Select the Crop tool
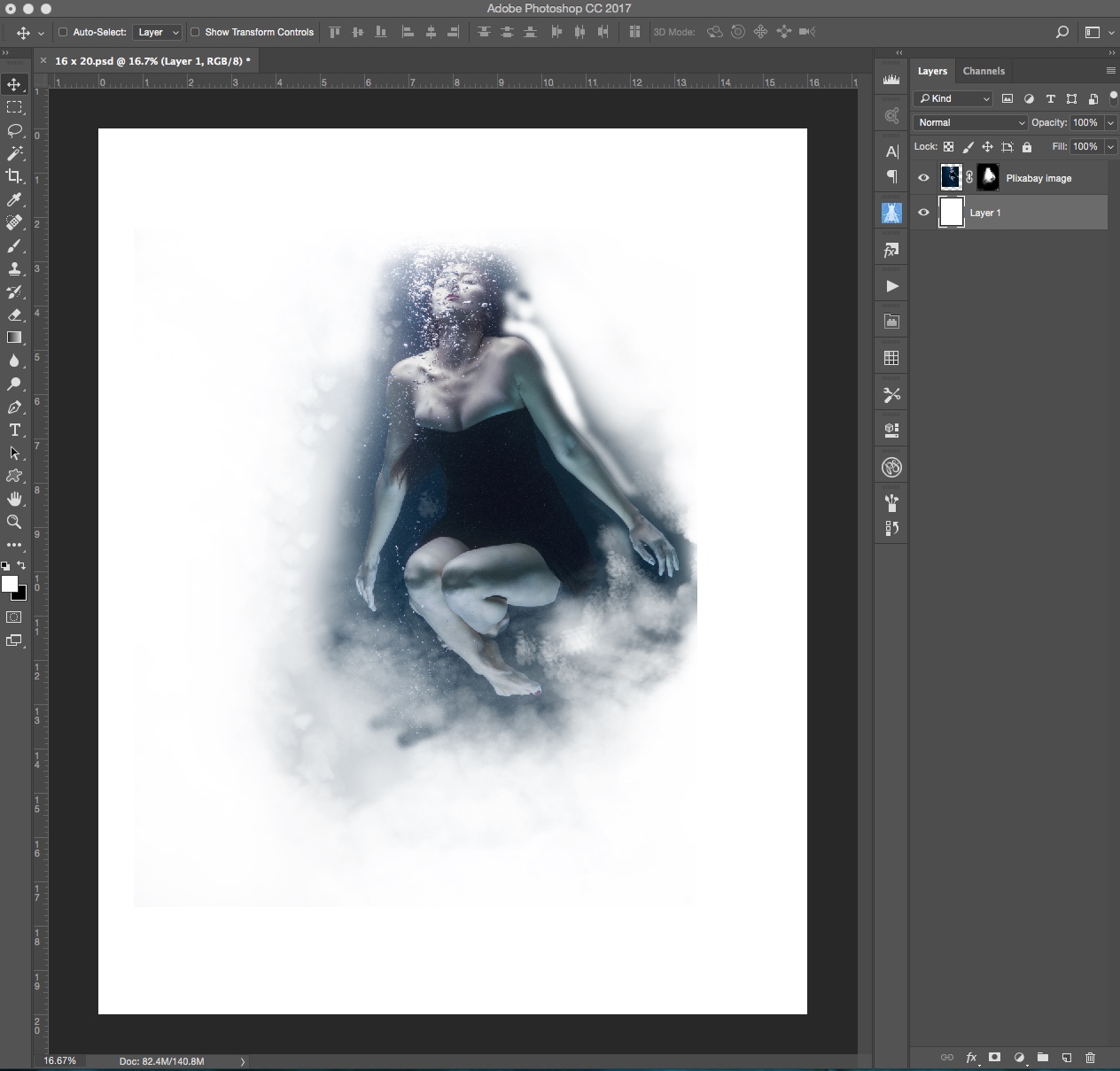 pyautogui.click(x=14, y=176)
